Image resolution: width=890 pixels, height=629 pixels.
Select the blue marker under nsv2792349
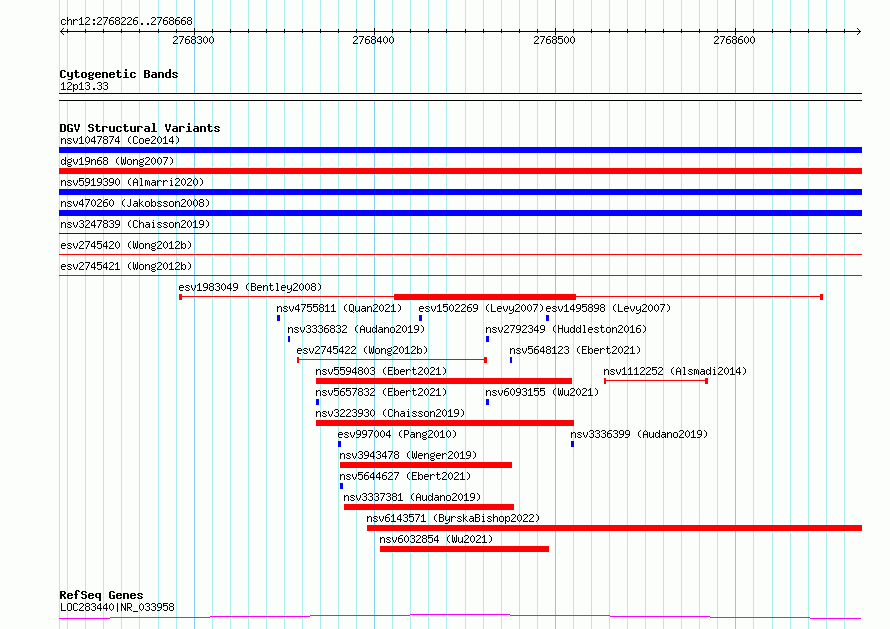[487, 339]
